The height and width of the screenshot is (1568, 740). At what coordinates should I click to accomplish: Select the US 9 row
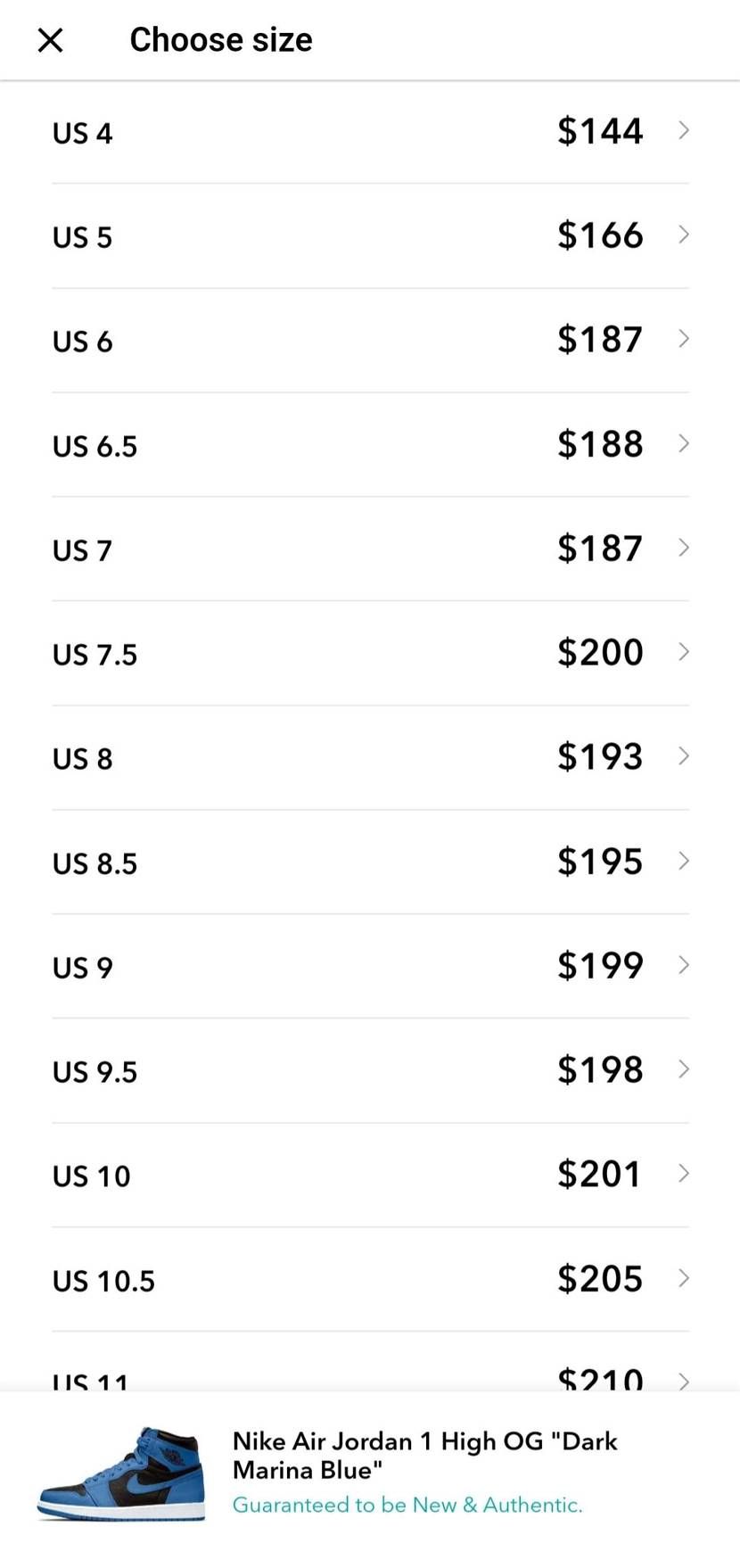(370, 966)
